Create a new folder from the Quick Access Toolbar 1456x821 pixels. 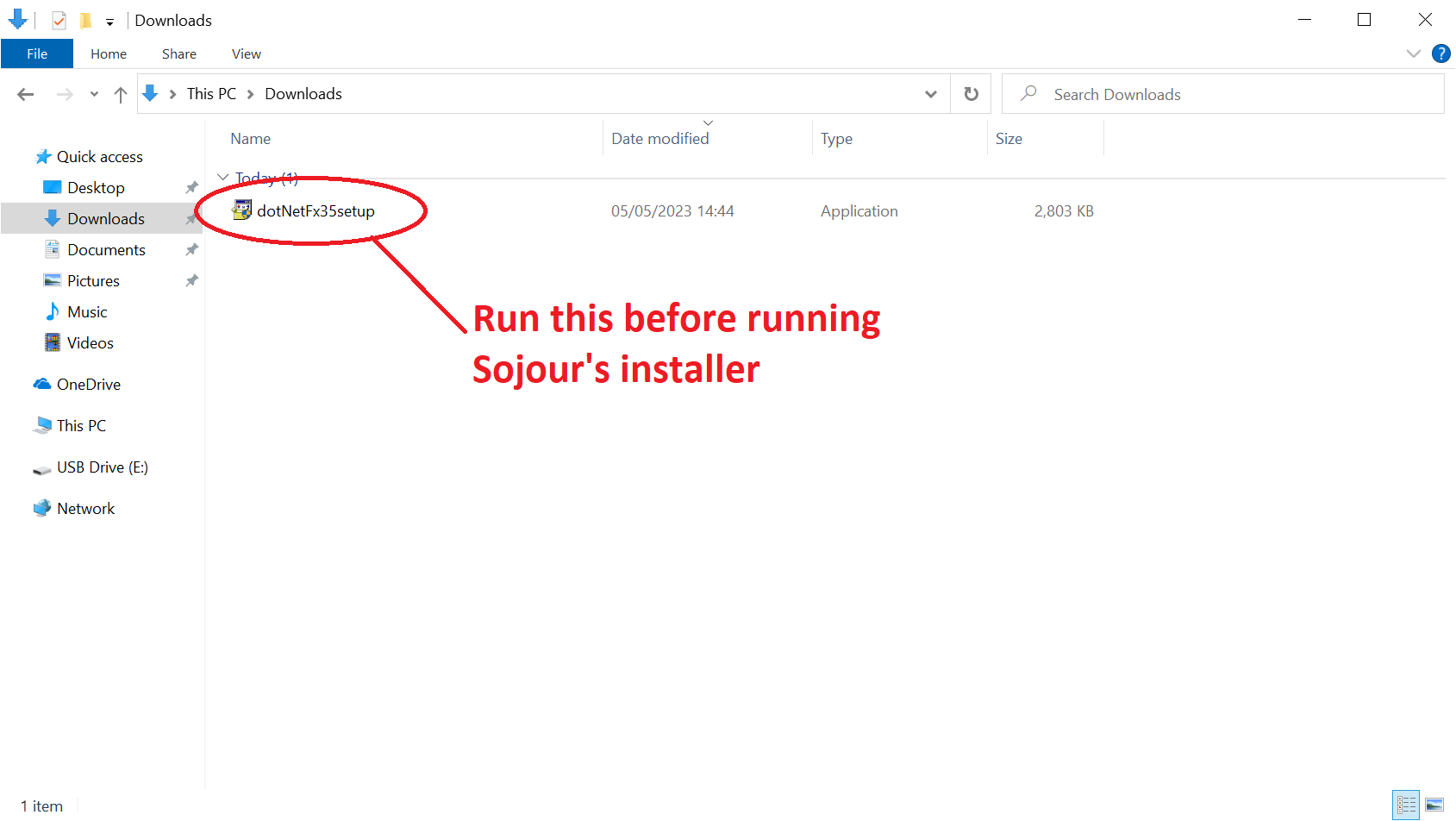[x=84, y=20]
